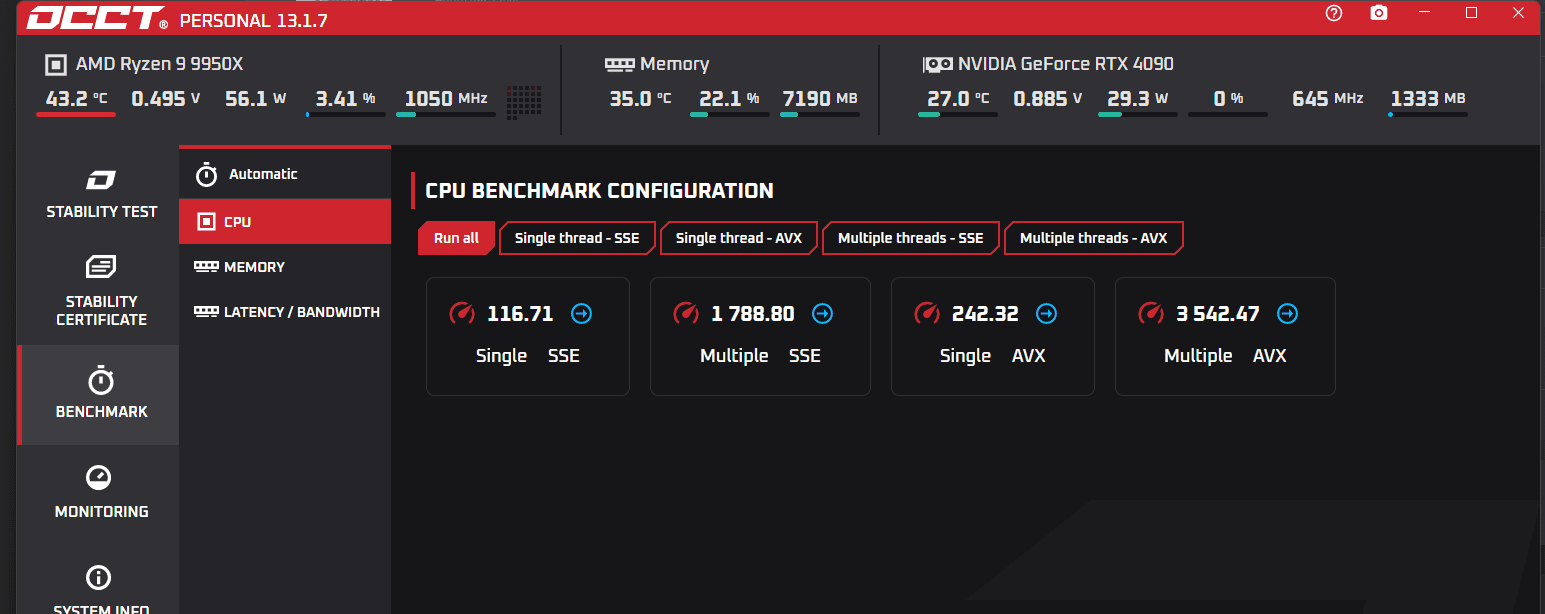Select the CPU benchmark entry

(x=285, y=221)
